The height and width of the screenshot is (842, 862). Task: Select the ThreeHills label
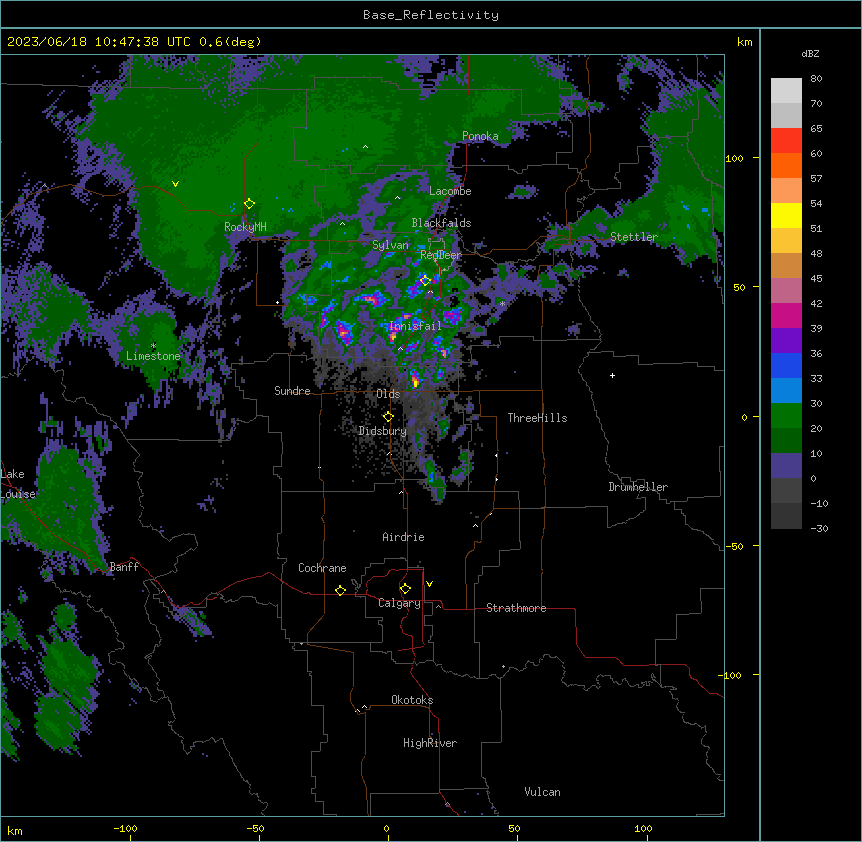(537, 418)
